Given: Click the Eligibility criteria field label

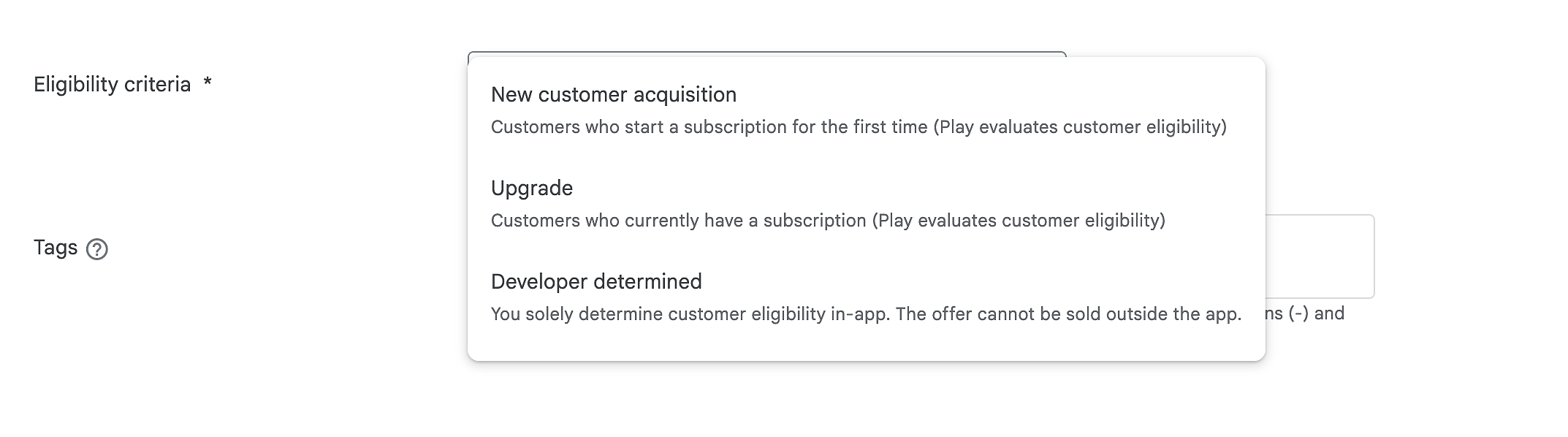Looking at the screenshot, I should coord(112,84).
